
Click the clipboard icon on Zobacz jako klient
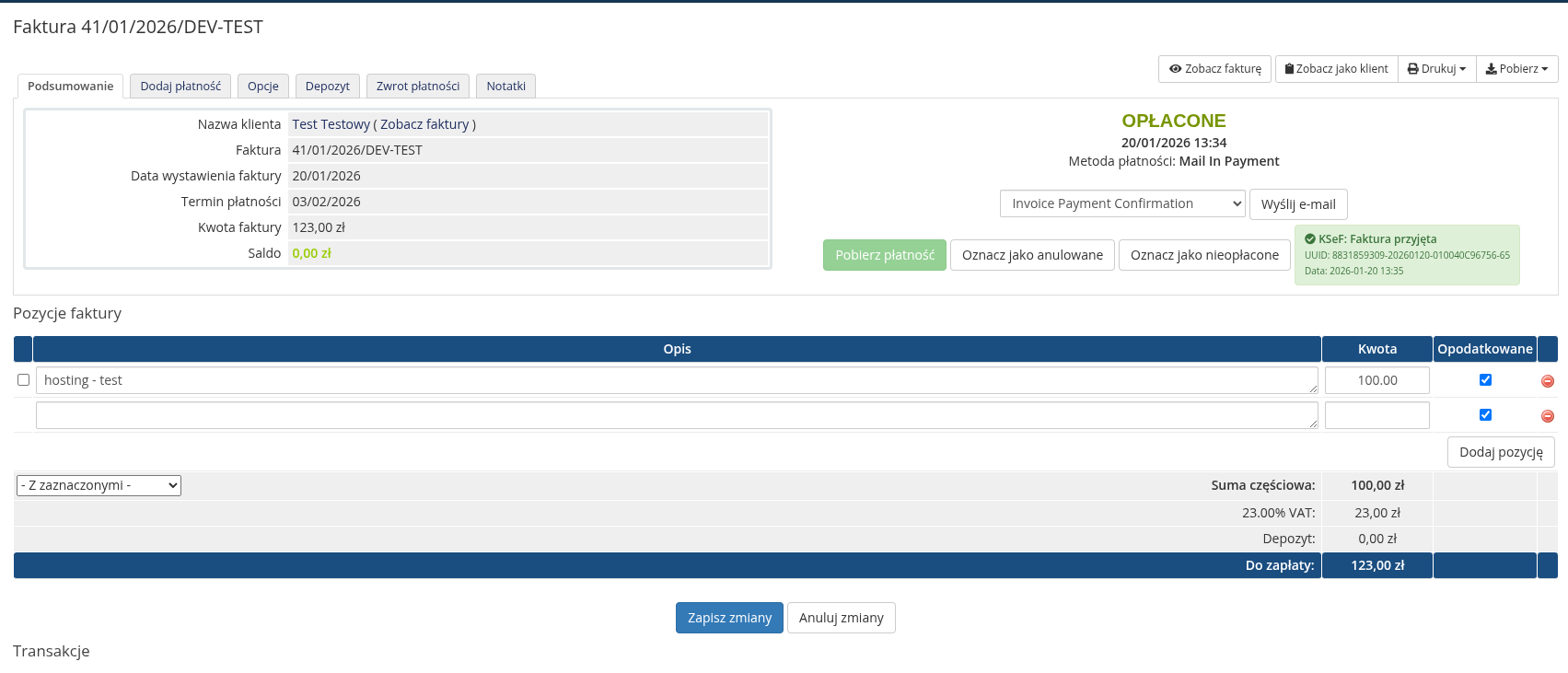click(x=1289, y=69)
